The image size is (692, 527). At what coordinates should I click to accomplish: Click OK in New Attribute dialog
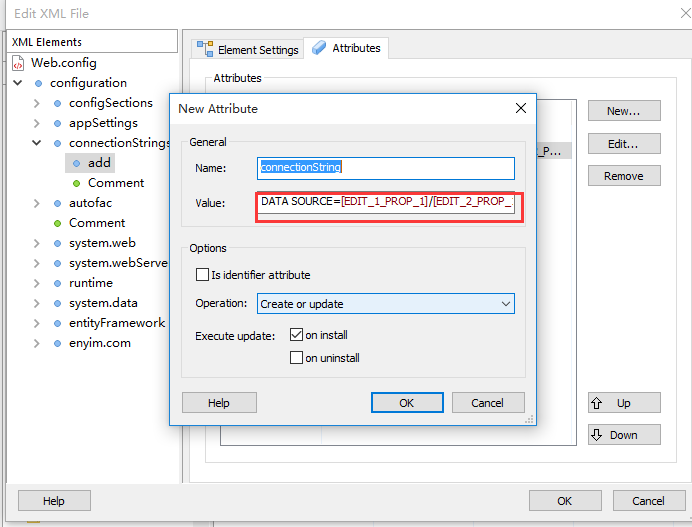click(407, 403)
